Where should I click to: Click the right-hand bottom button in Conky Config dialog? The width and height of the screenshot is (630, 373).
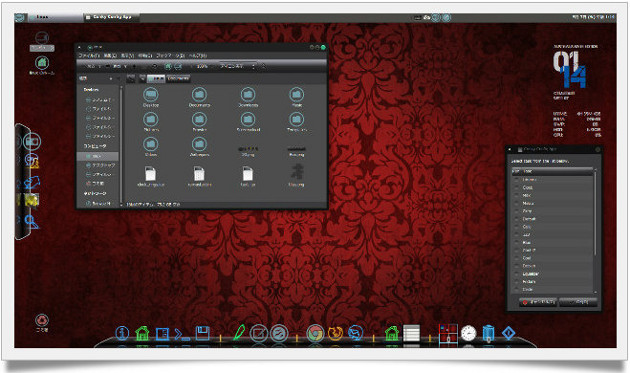578,302
